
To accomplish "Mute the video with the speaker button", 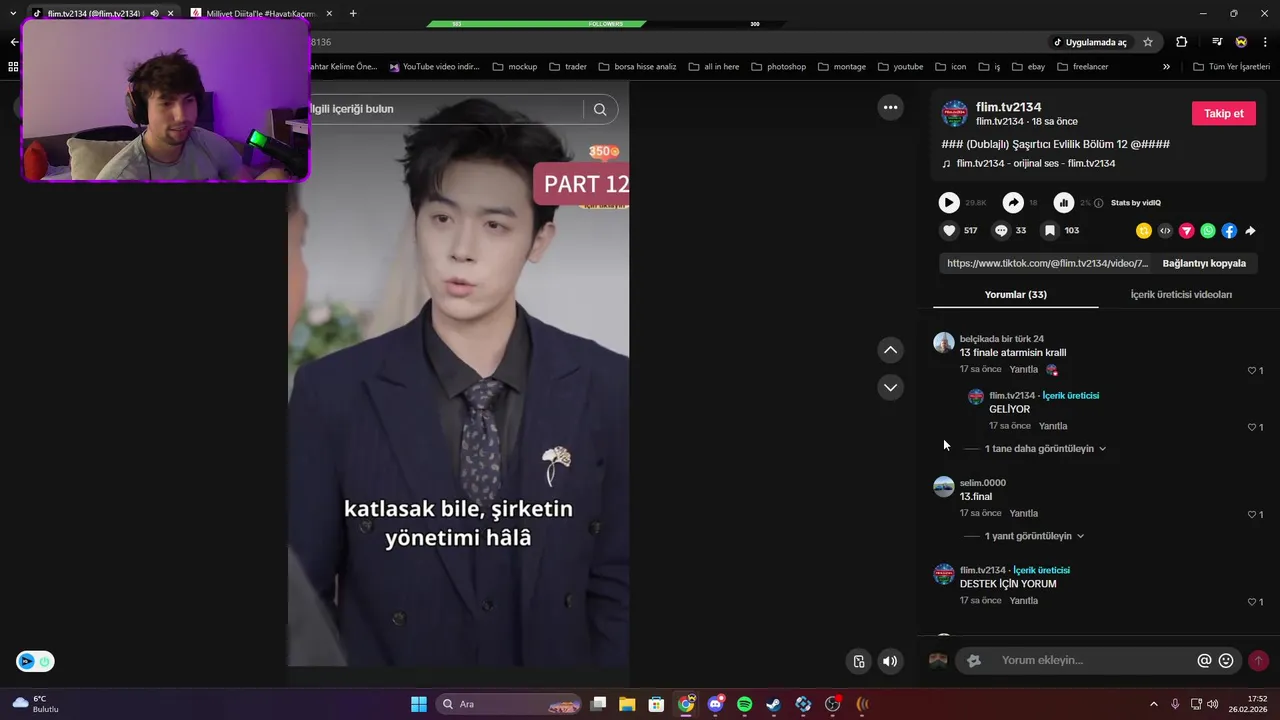I will [x=890, y=661].
